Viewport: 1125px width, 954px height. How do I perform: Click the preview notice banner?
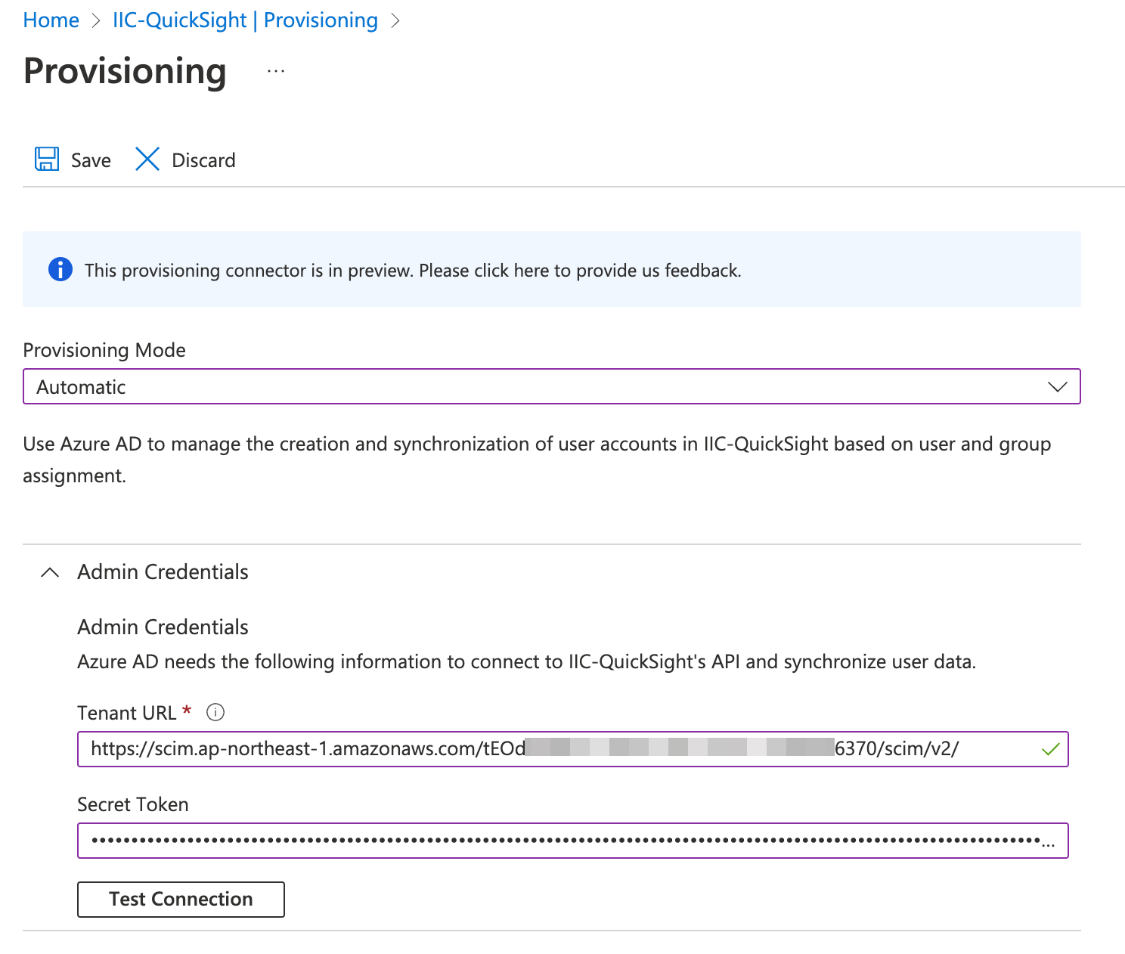pos(551,269)
